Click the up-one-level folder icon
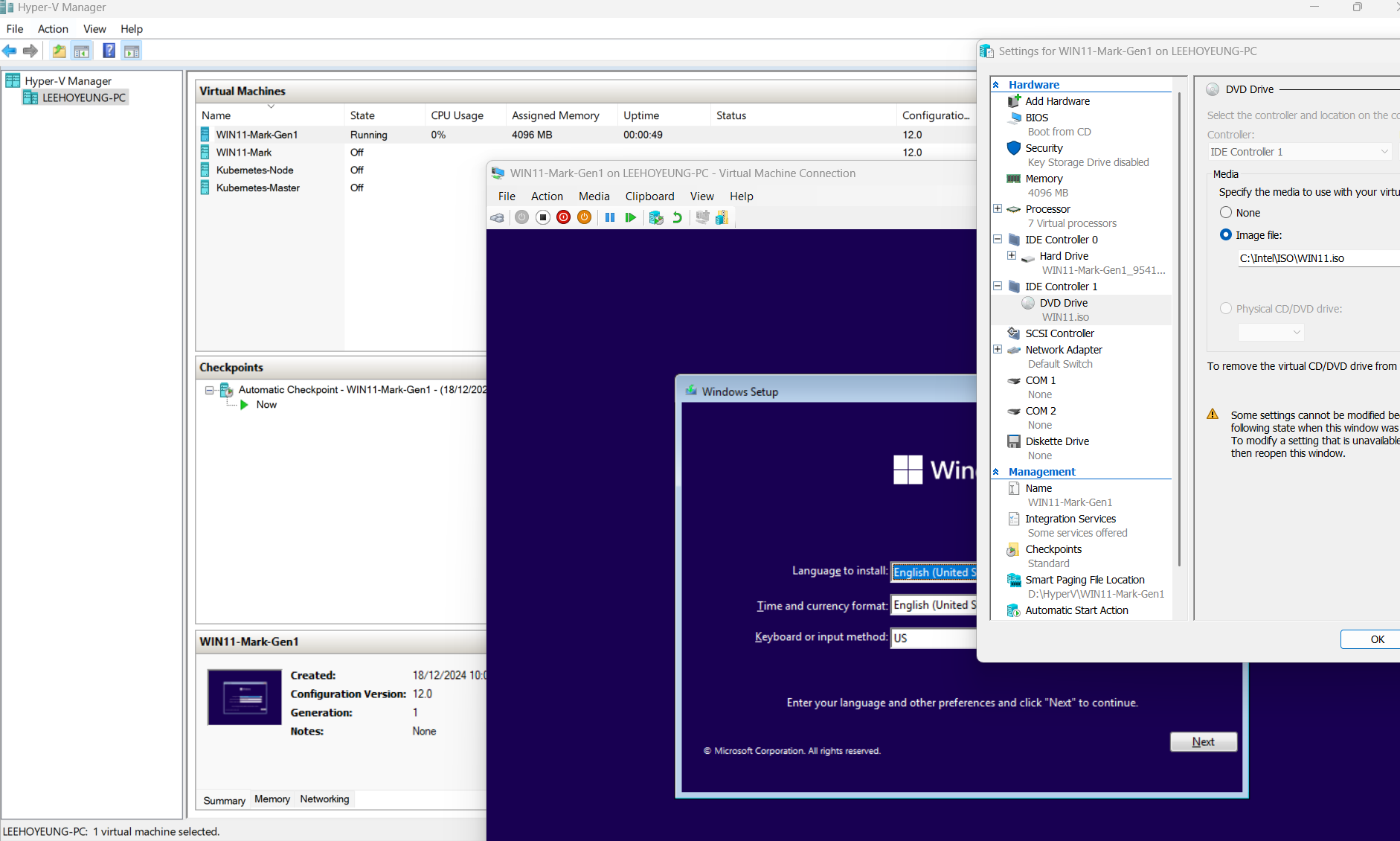The height and width of the screenshot is (841, 1400). click(59, 51)
